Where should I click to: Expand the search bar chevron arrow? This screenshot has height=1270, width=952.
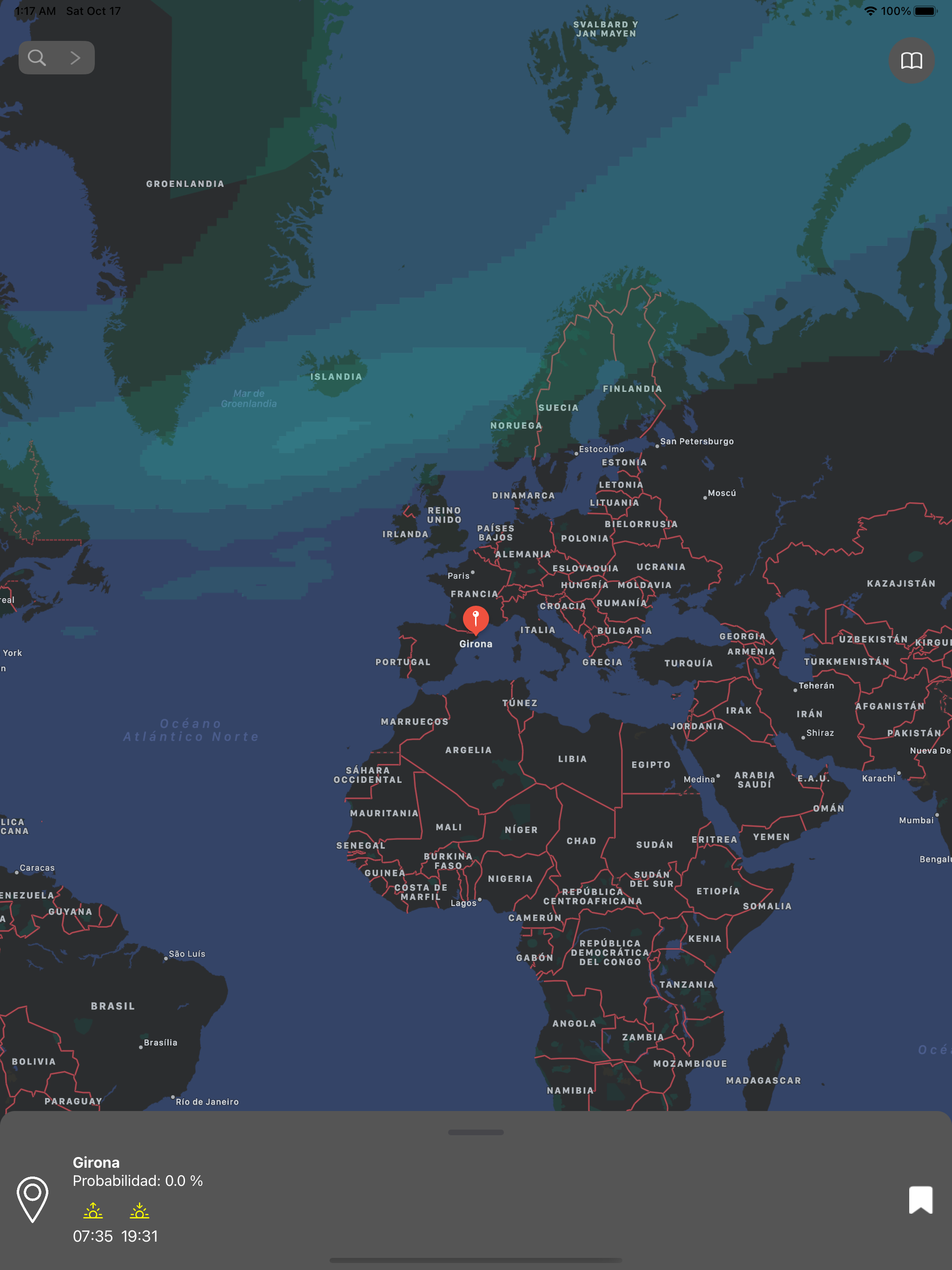pos(75,58)
